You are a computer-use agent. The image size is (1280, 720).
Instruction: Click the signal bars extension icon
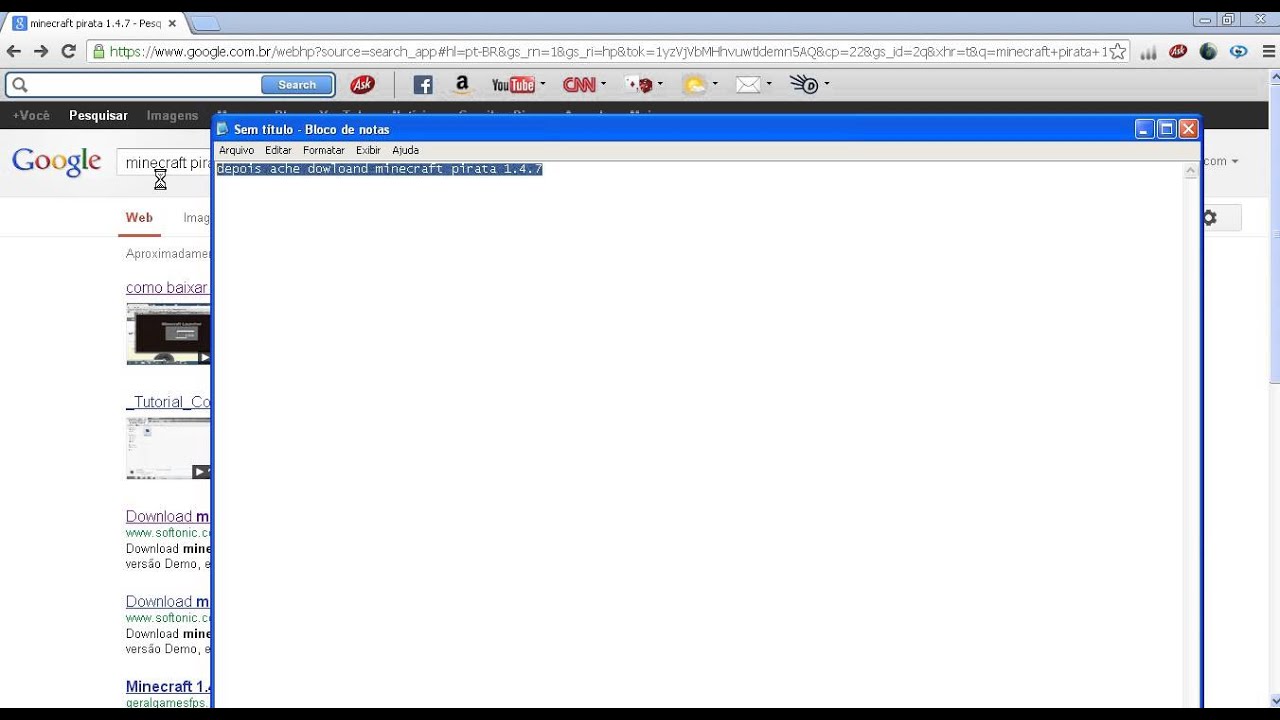(x=1149, y=52)
